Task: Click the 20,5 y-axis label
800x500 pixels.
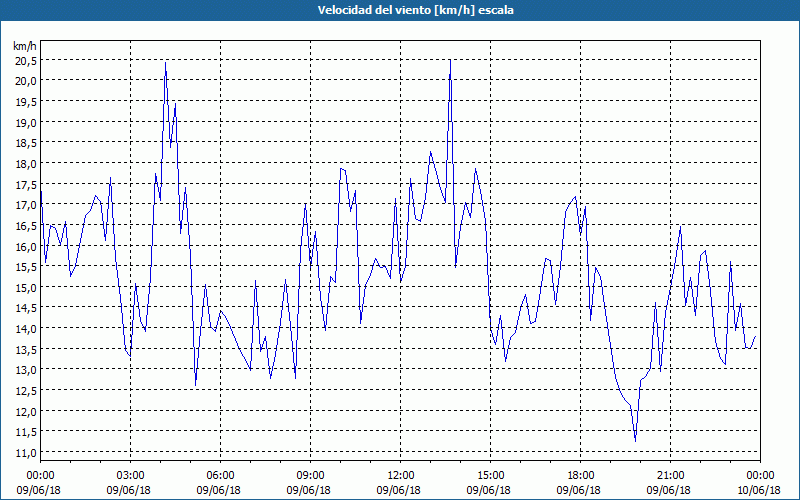Action: pyautogui.click(x=25, y=60)
